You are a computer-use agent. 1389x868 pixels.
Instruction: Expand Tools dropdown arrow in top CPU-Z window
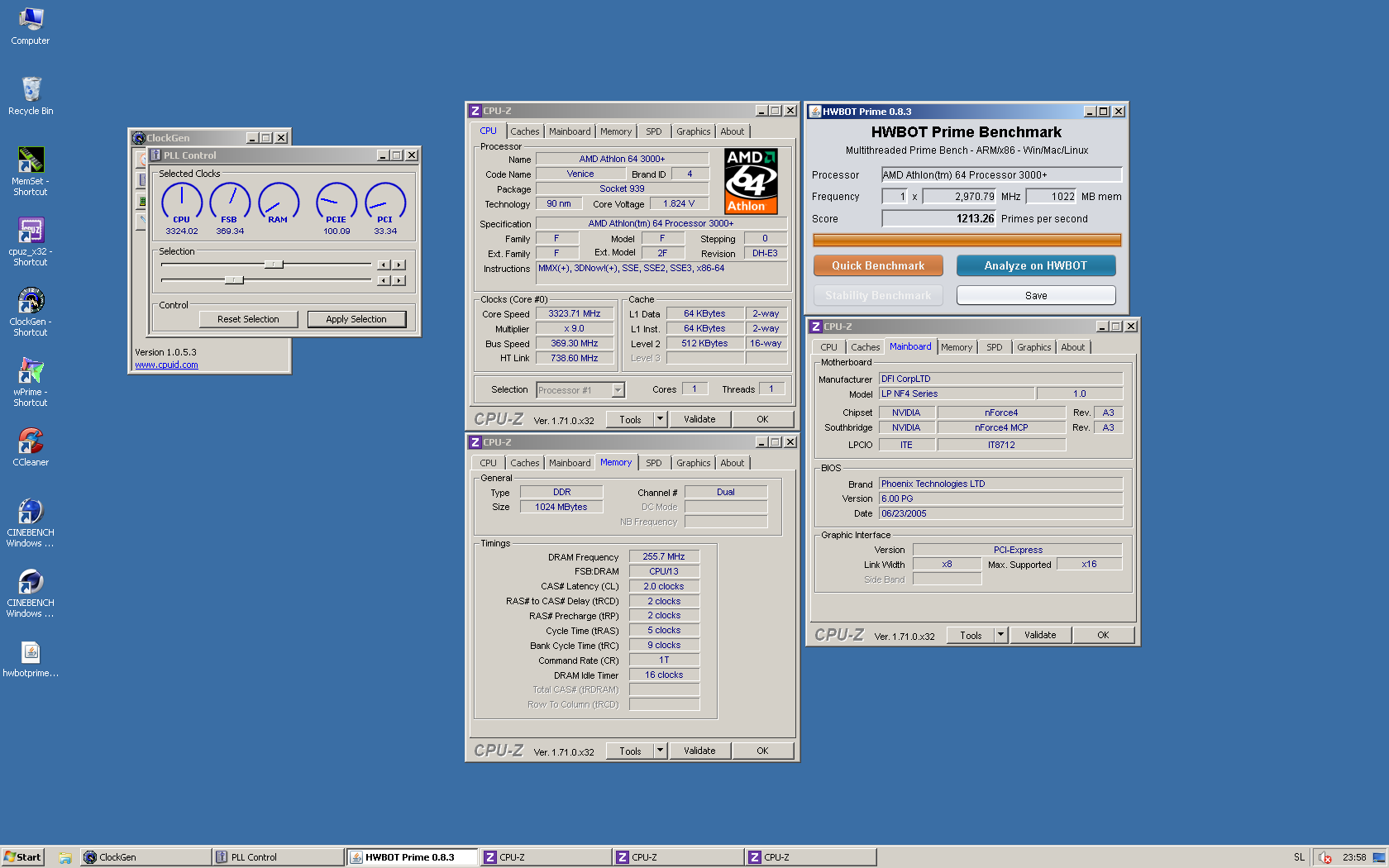pos(660,419)
